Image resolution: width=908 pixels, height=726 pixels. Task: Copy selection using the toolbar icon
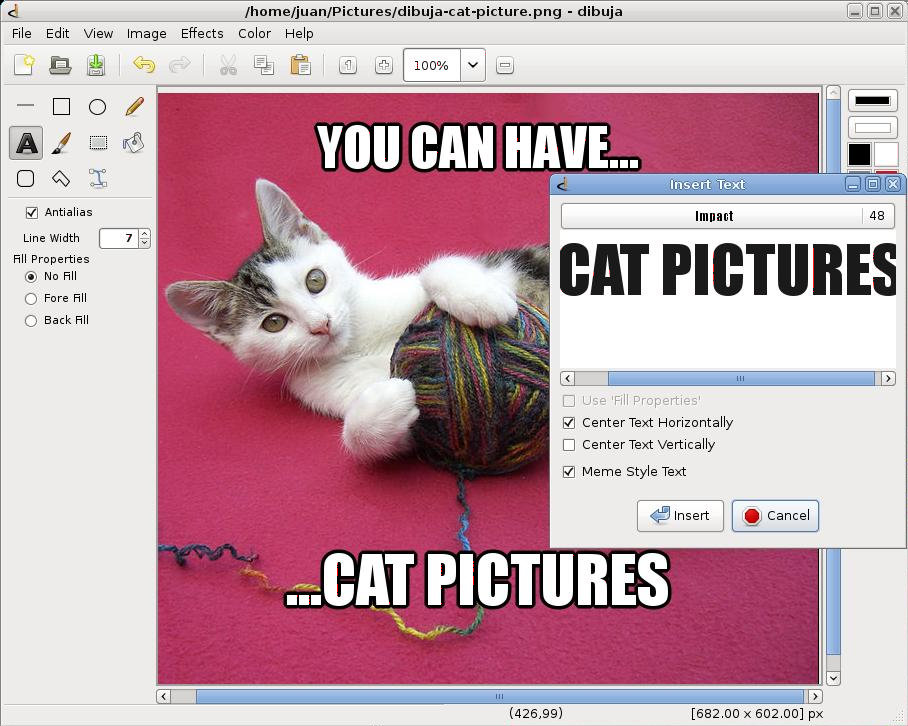264,65
